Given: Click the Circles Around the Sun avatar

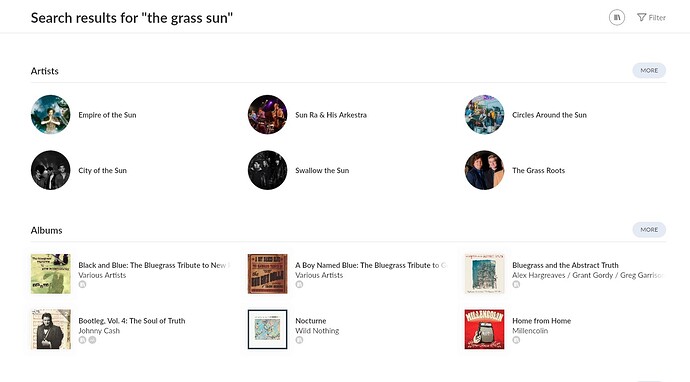Looking at the screenshot, I should pos(484,114).
